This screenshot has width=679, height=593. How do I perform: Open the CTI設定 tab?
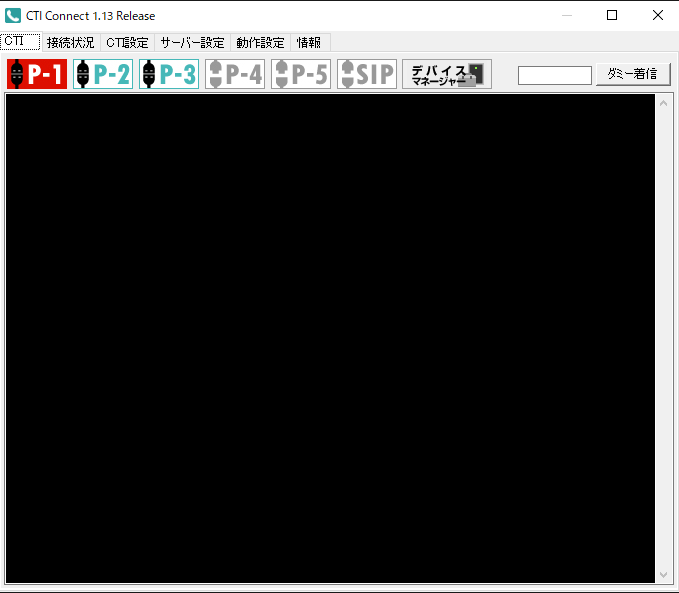click(127, 42)
